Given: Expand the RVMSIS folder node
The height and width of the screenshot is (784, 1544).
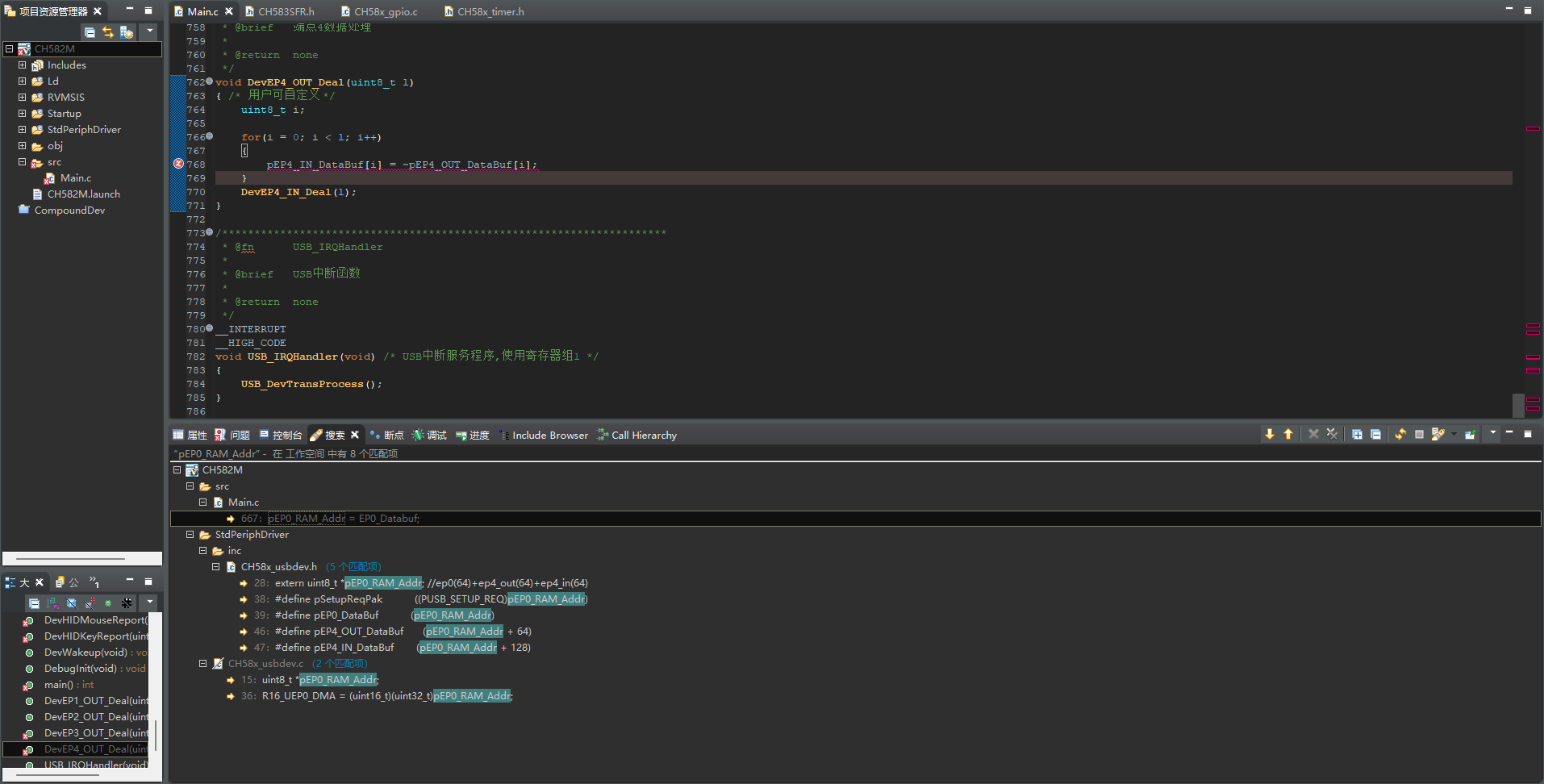Looking at the screenshot, I should point(22,98).
